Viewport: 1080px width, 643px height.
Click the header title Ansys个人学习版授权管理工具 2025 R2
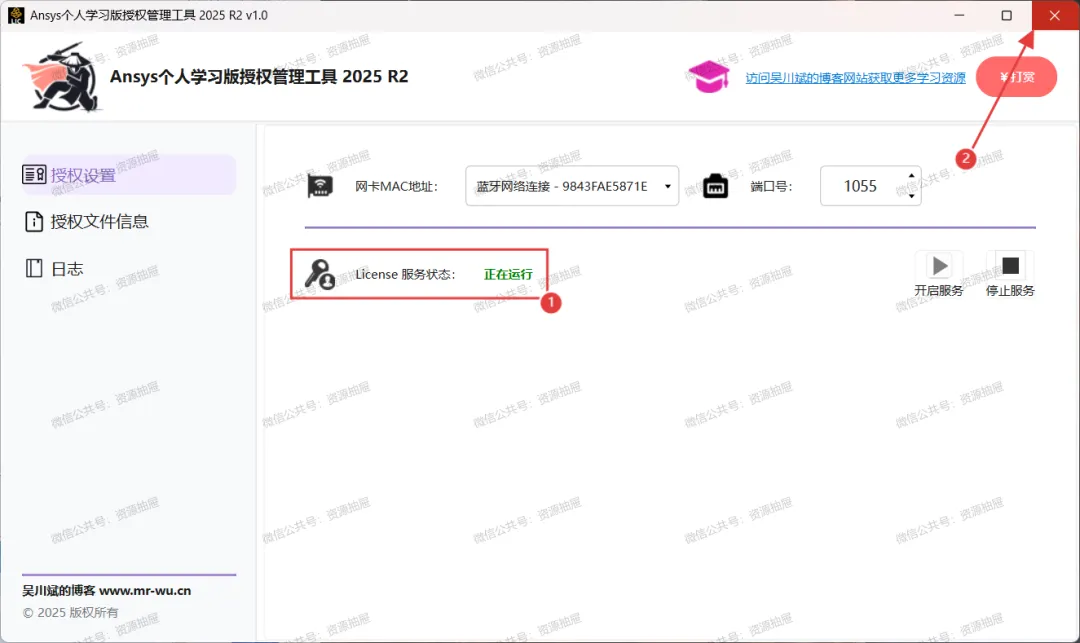(x=259, y=76)
